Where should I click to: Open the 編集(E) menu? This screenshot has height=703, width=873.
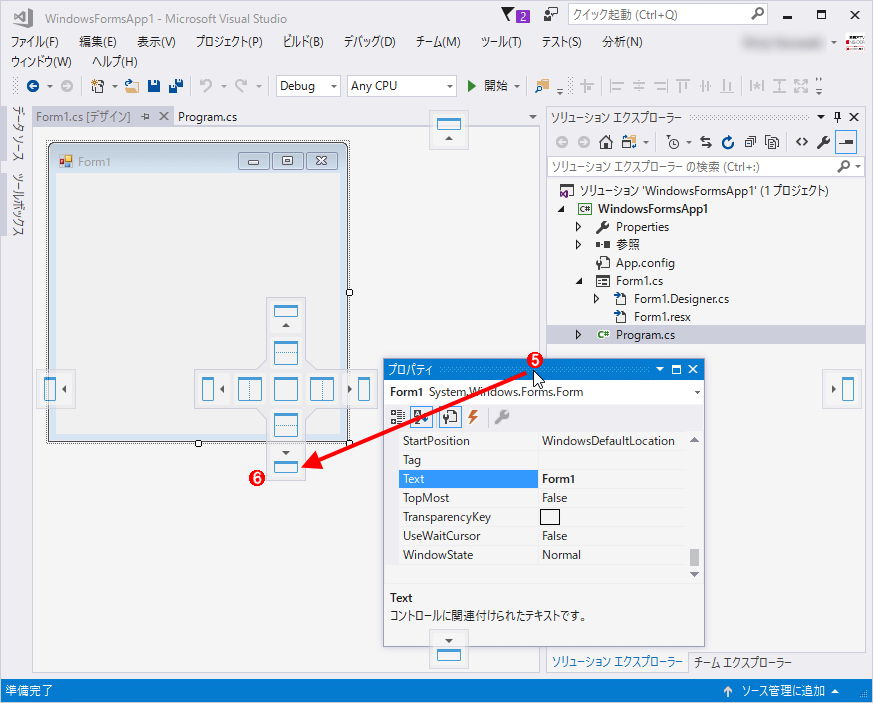tap(98, 42)
